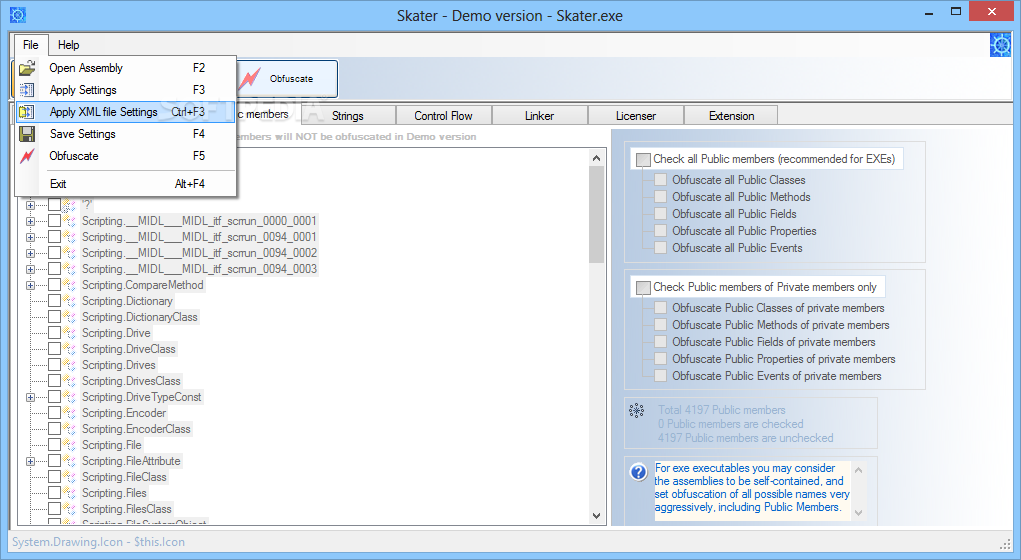The width and height of the screenshot is (1021, 560).
Task: Select the Scripting.DictionaryClass tree item
Action: pos(139,317)
